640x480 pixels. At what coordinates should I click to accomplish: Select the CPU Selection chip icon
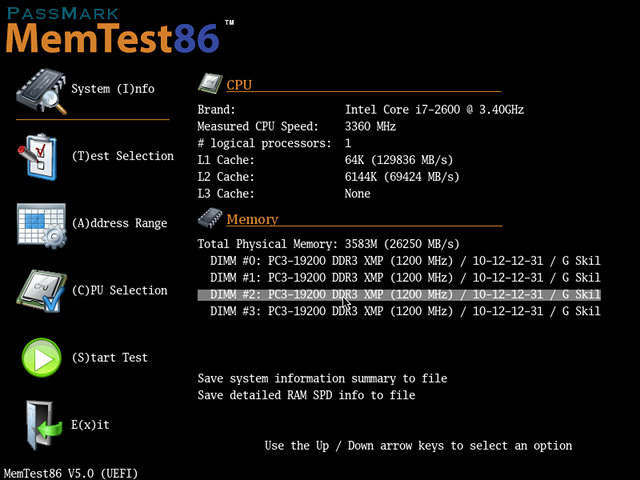coord(41,291)
